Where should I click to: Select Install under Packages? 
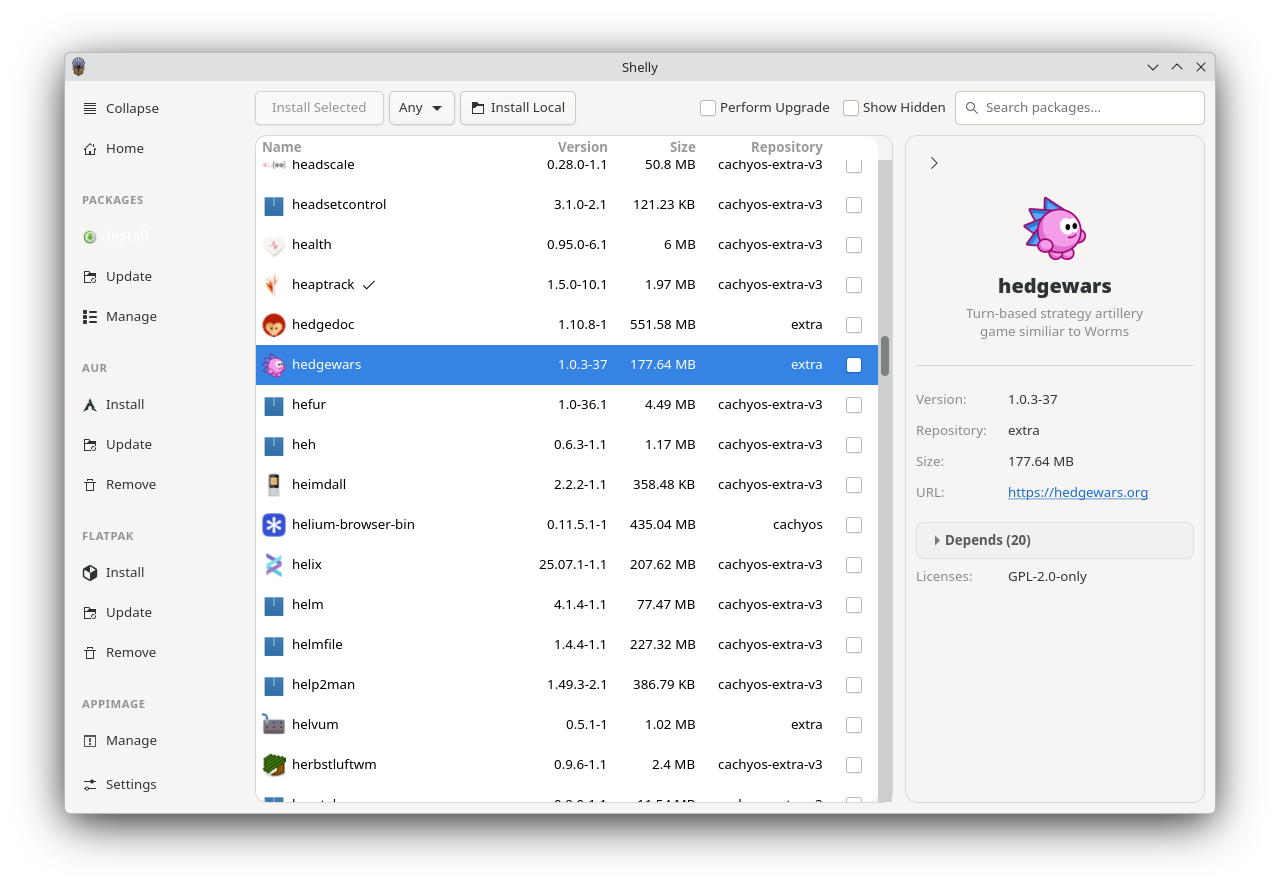click(124, 236)
